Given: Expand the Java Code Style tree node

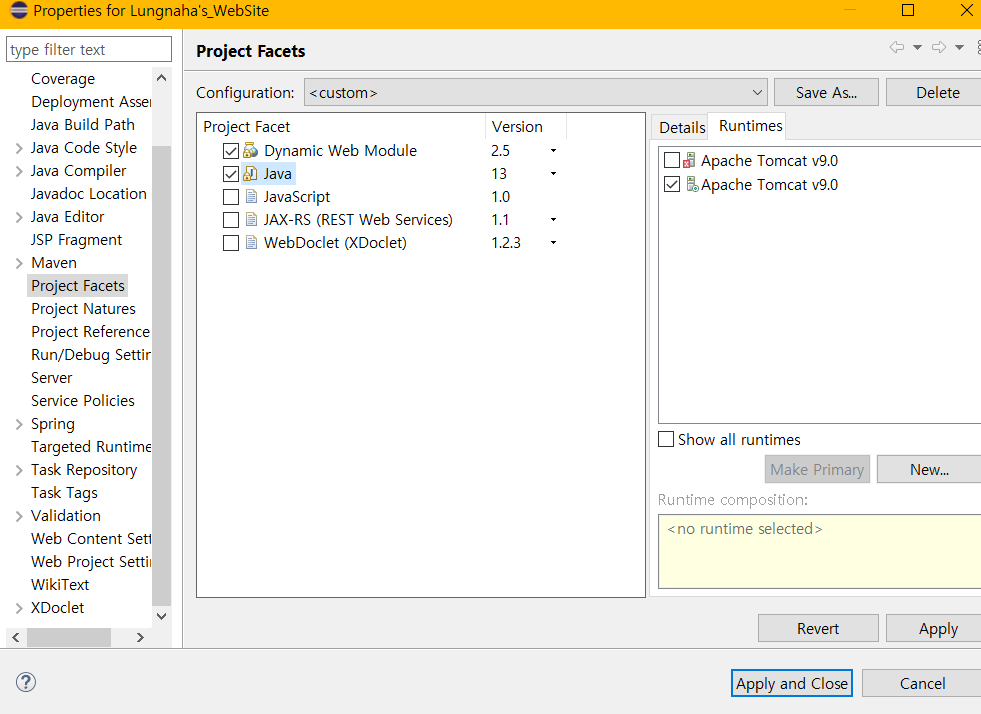Looking at the screenshot, I should 19,148.
